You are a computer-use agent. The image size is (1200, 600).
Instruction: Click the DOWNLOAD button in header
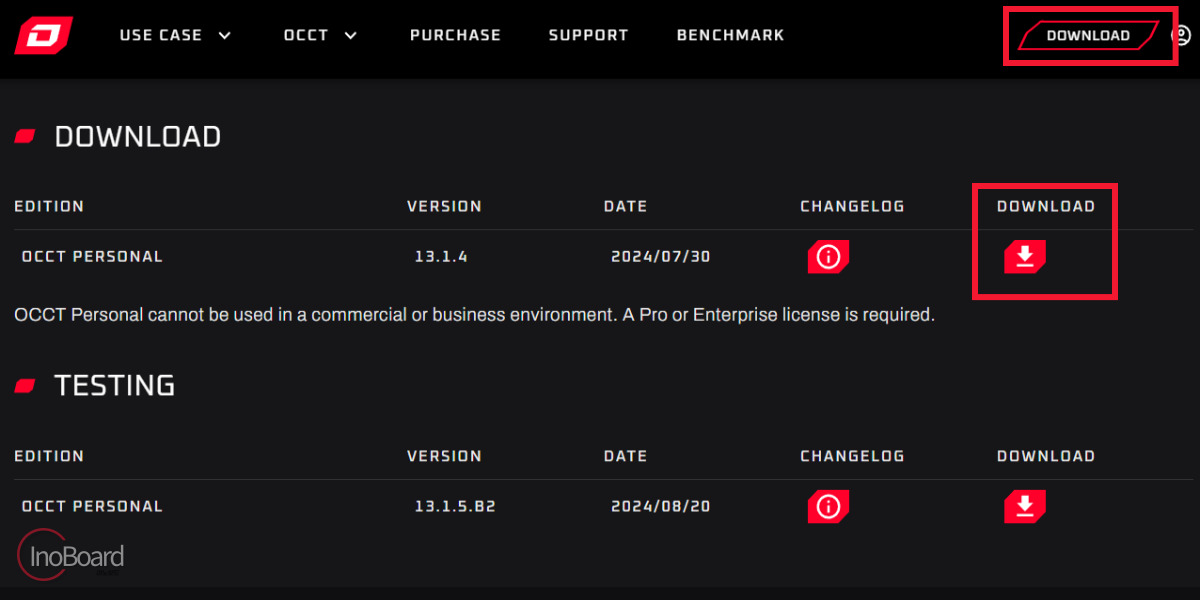[1088, 35]
